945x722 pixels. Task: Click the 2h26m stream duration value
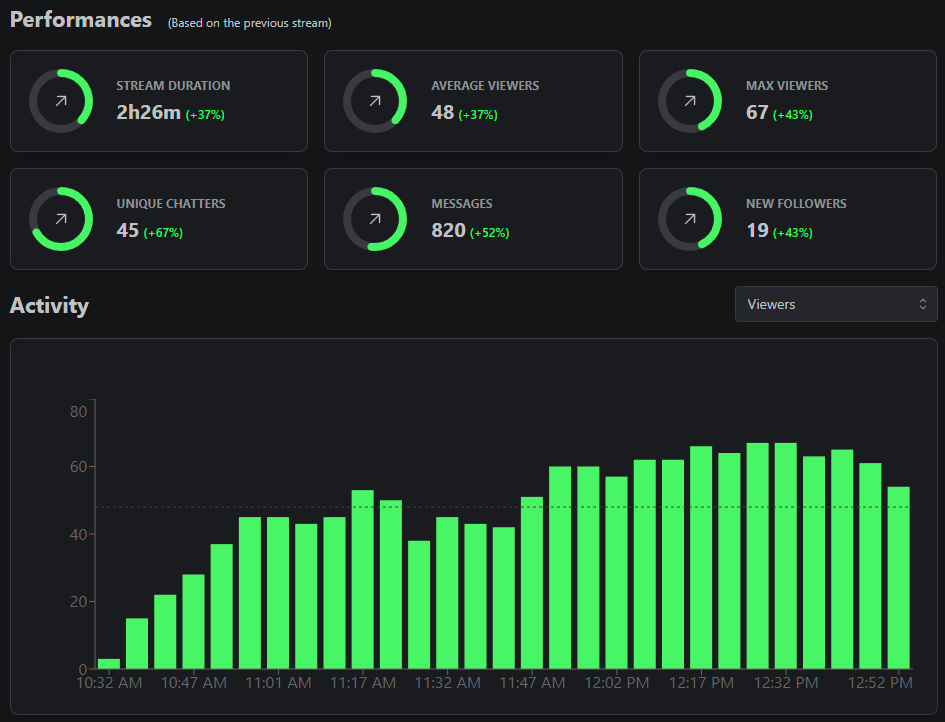[x=148, y=113]
